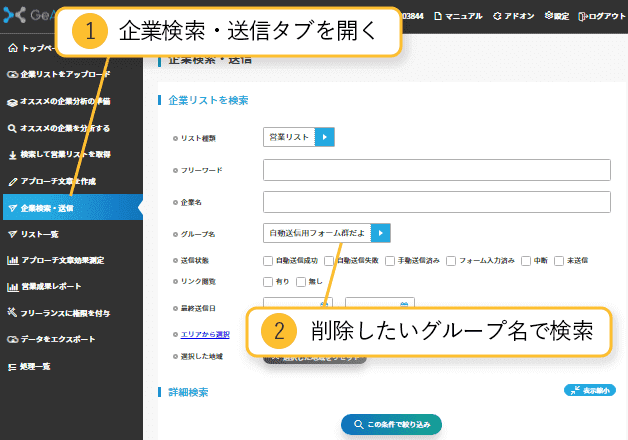Click the layers icon beside オススメの企業分析の準備
Screen dimensions: 628x440
(12, 102)
